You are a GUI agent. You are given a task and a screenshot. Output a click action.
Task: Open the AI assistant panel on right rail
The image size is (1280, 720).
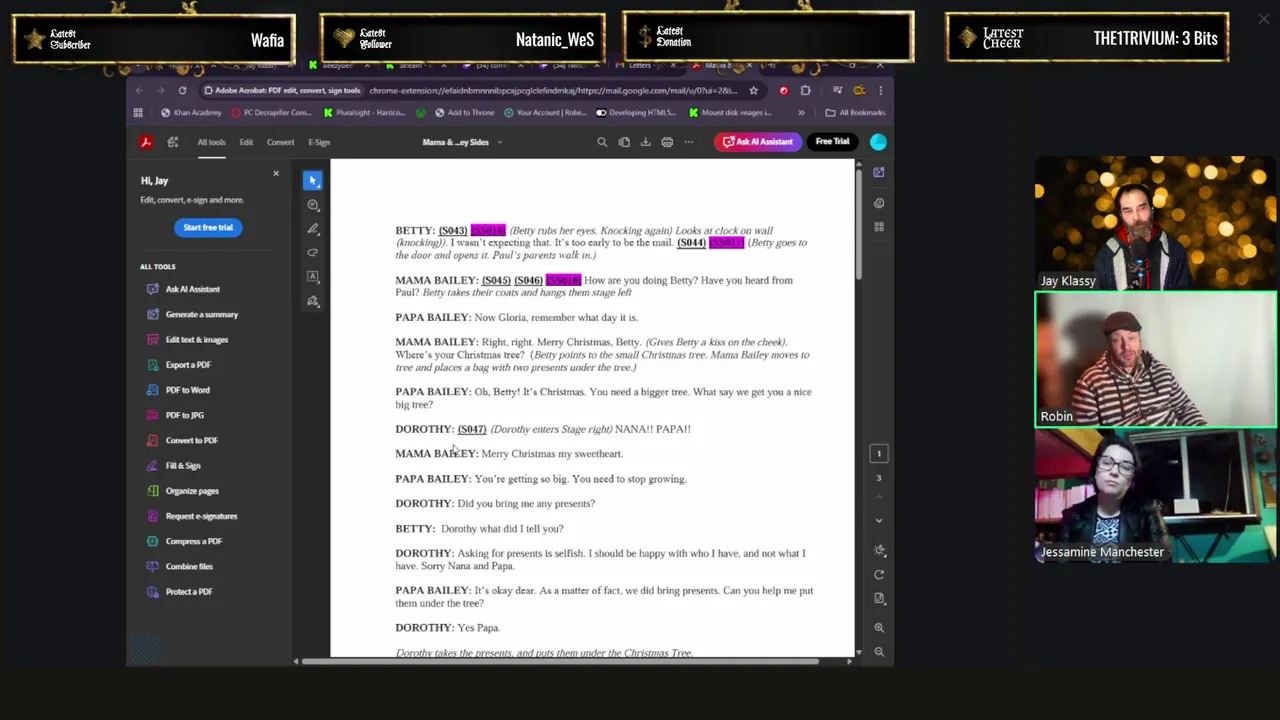pyautogui.click(x=879, y=172)
